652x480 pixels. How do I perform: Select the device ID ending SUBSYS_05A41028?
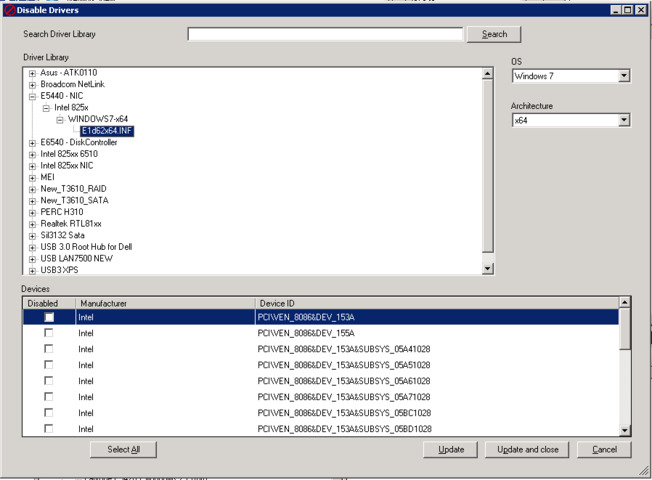coord(343,349)
